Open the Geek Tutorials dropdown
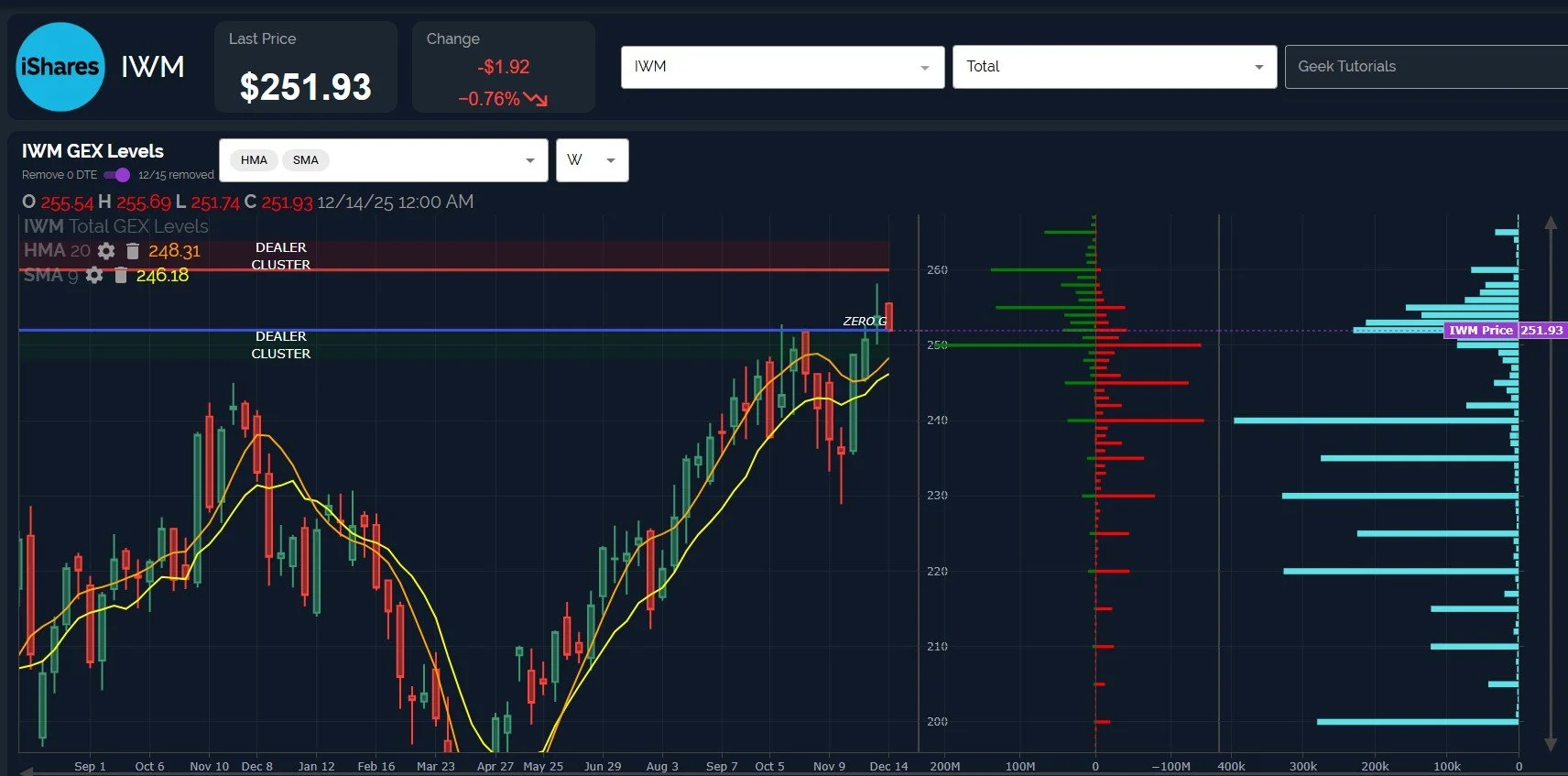 [1426, 67]
